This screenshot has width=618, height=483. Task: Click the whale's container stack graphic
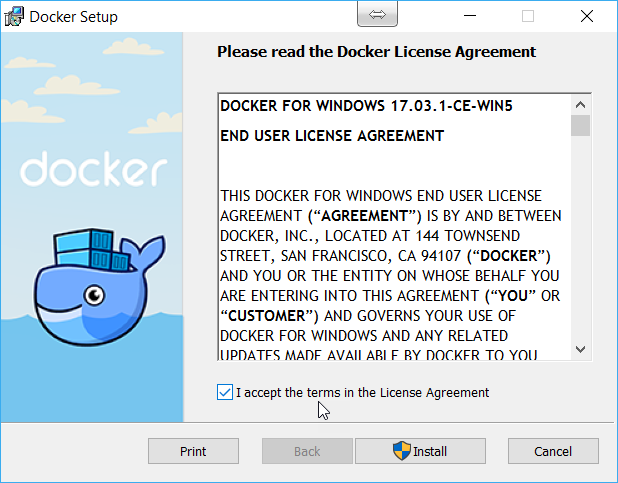pos(92,249)
